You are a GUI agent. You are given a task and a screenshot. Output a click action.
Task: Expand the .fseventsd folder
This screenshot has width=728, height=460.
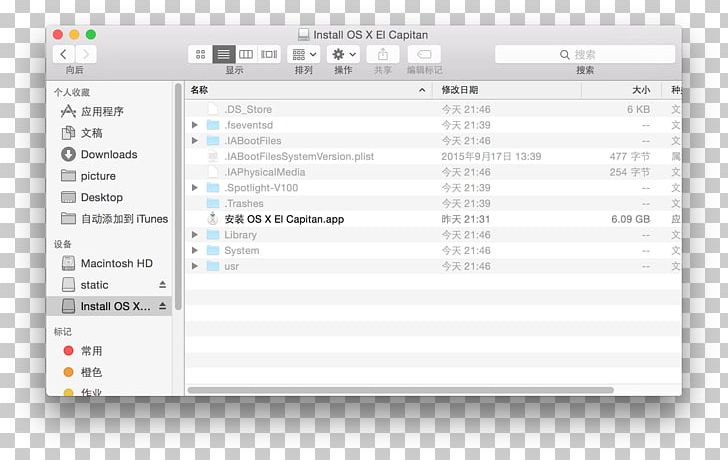click(195, 125)
